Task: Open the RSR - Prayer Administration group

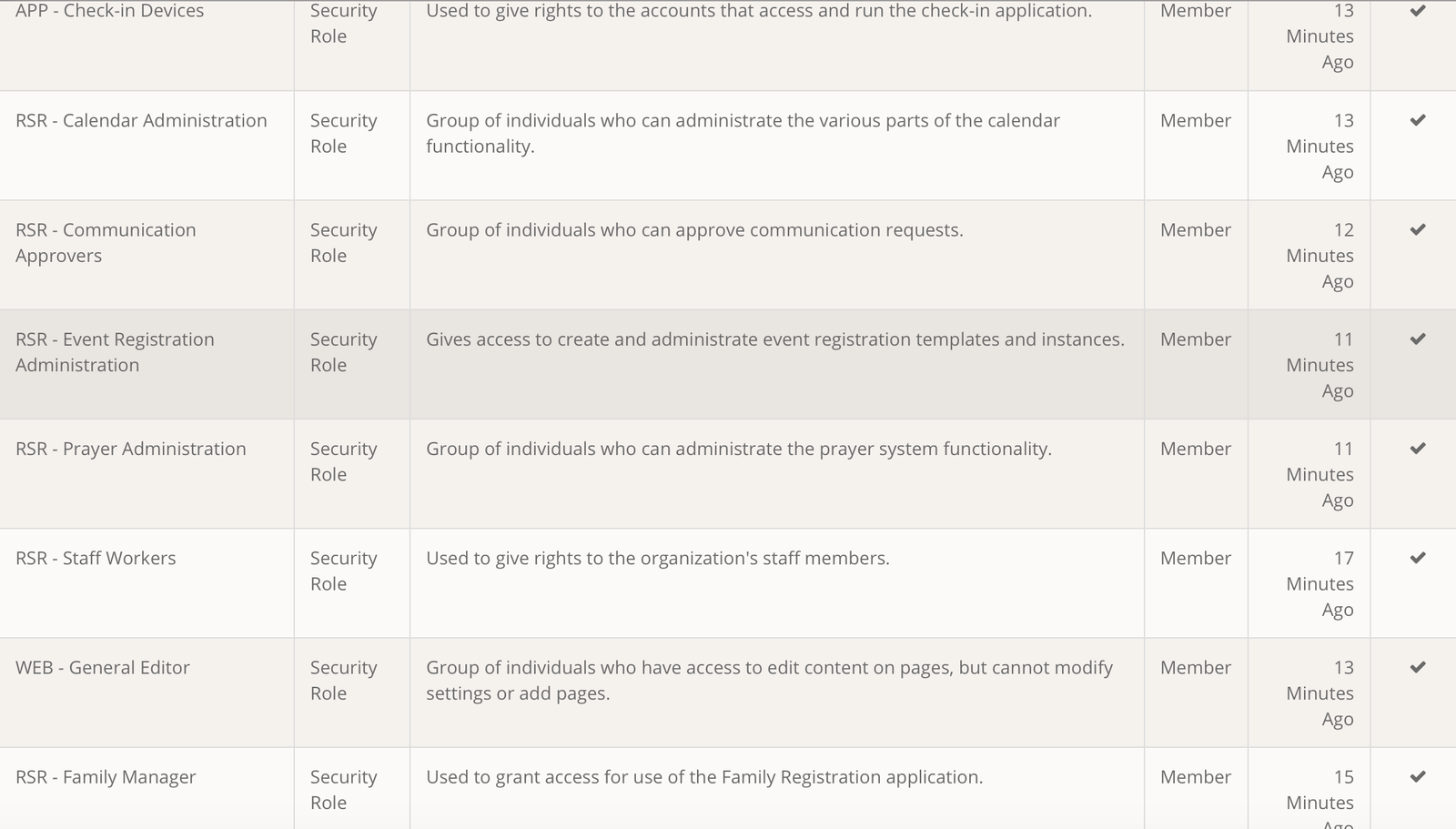Action: [130, 449]
